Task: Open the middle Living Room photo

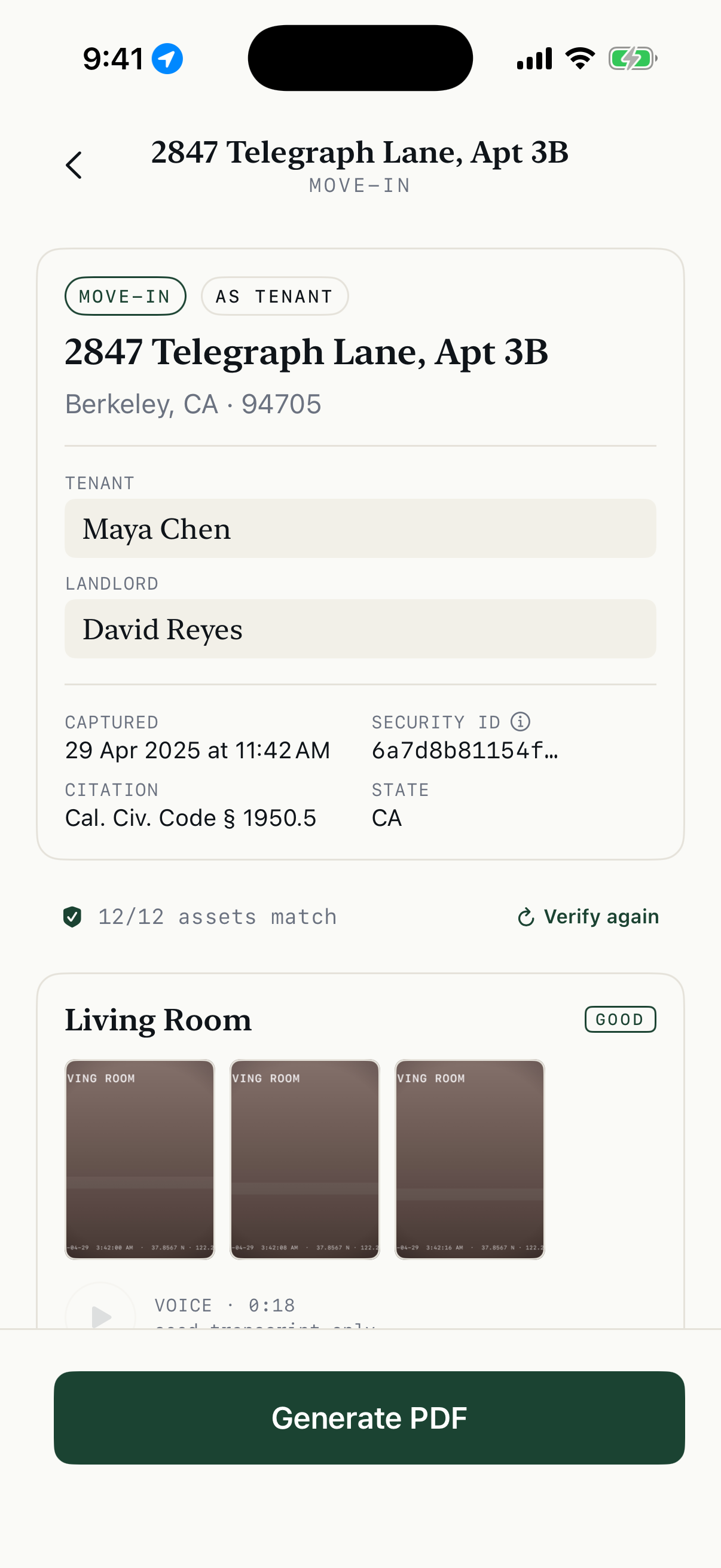Action: pos(304,1159)
